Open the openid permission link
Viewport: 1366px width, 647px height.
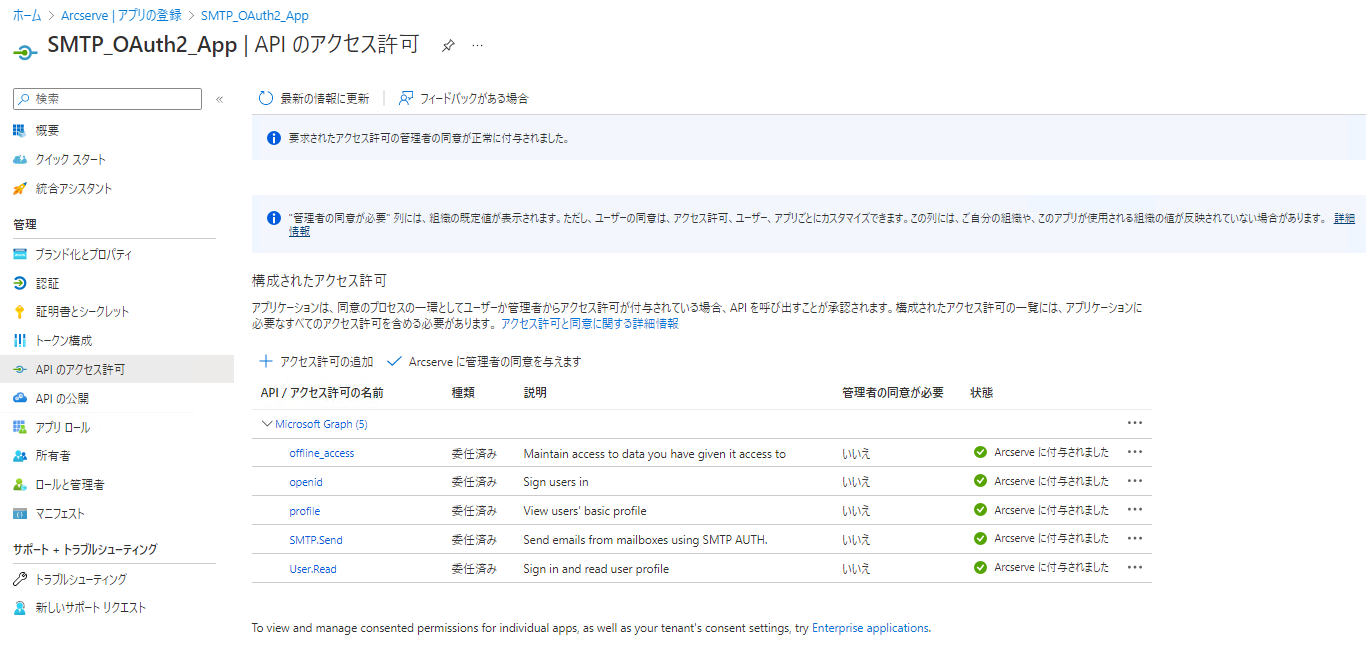click(306, 482)
